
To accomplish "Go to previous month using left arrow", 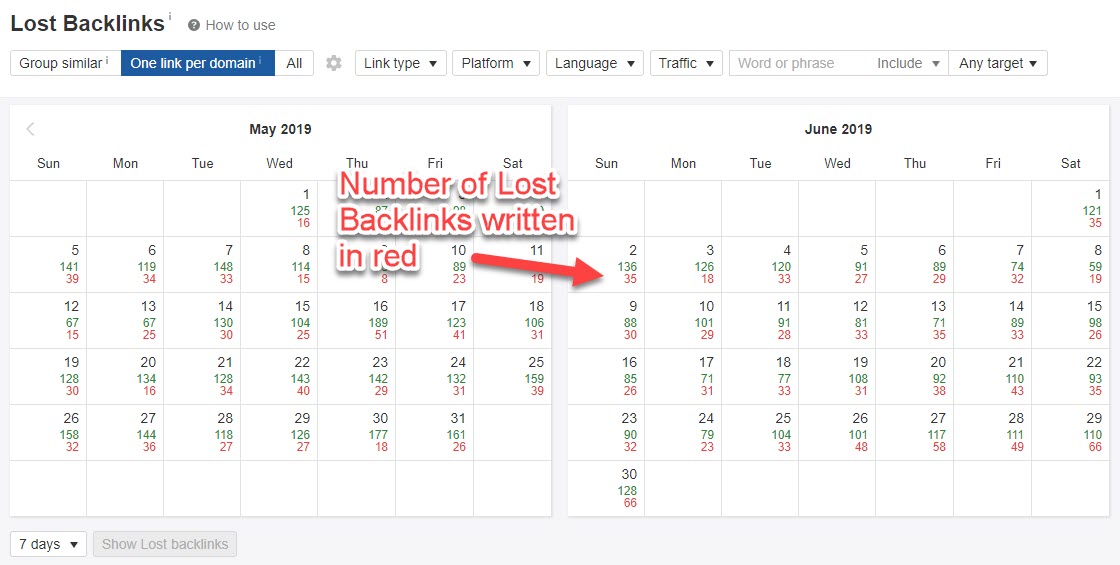I will pos(31,129).
